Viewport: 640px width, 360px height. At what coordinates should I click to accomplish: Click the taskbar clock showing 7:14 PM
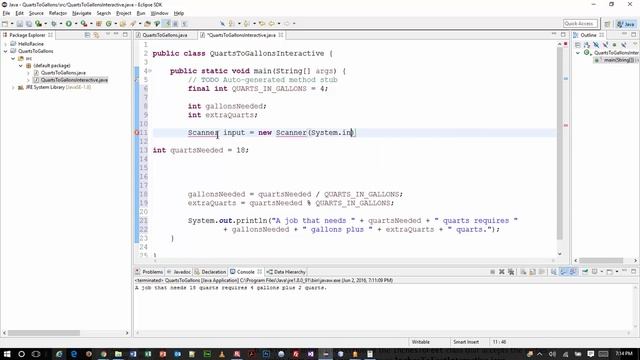[623, 353]
